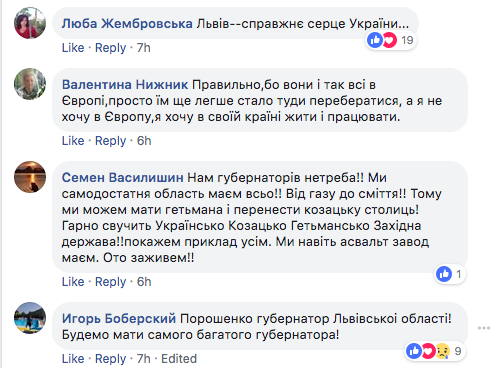
Task: Open Семен Василишин's sunset avatar
Action: click(30, 177)
